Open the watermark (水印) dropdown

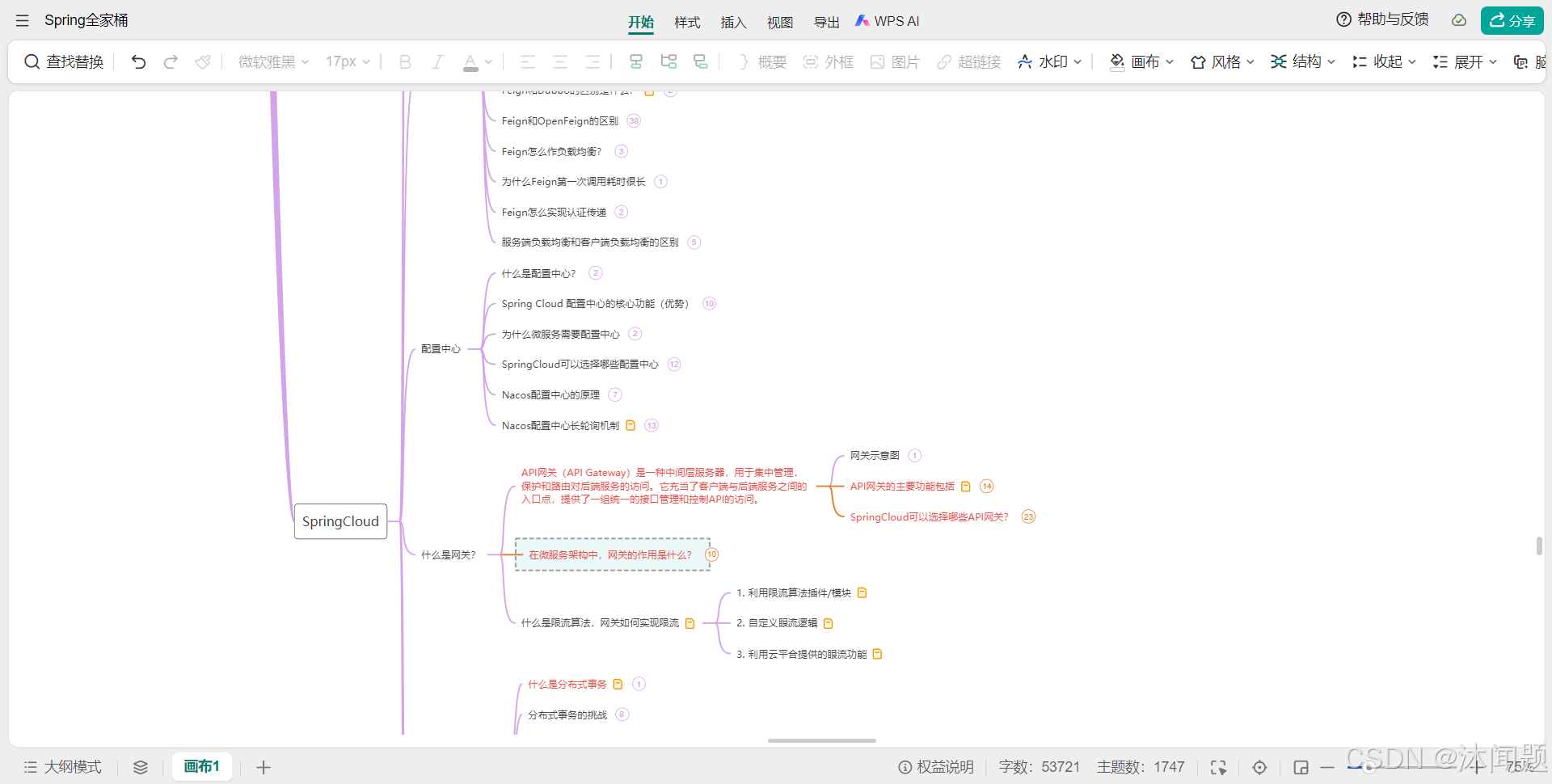[x=1050, y=61]
